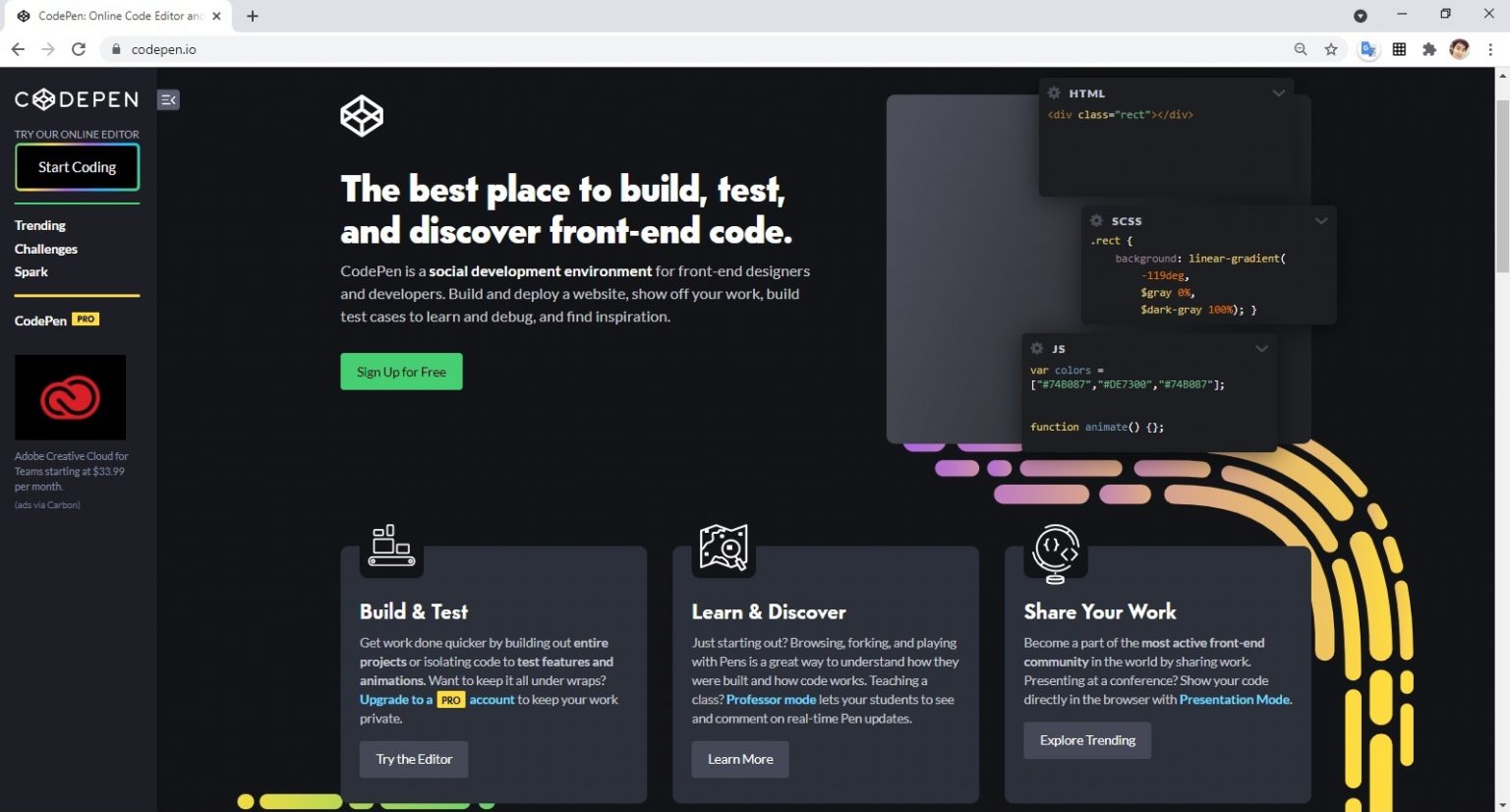Open the browser extensions puzzle icon

tap(1429, 49)
